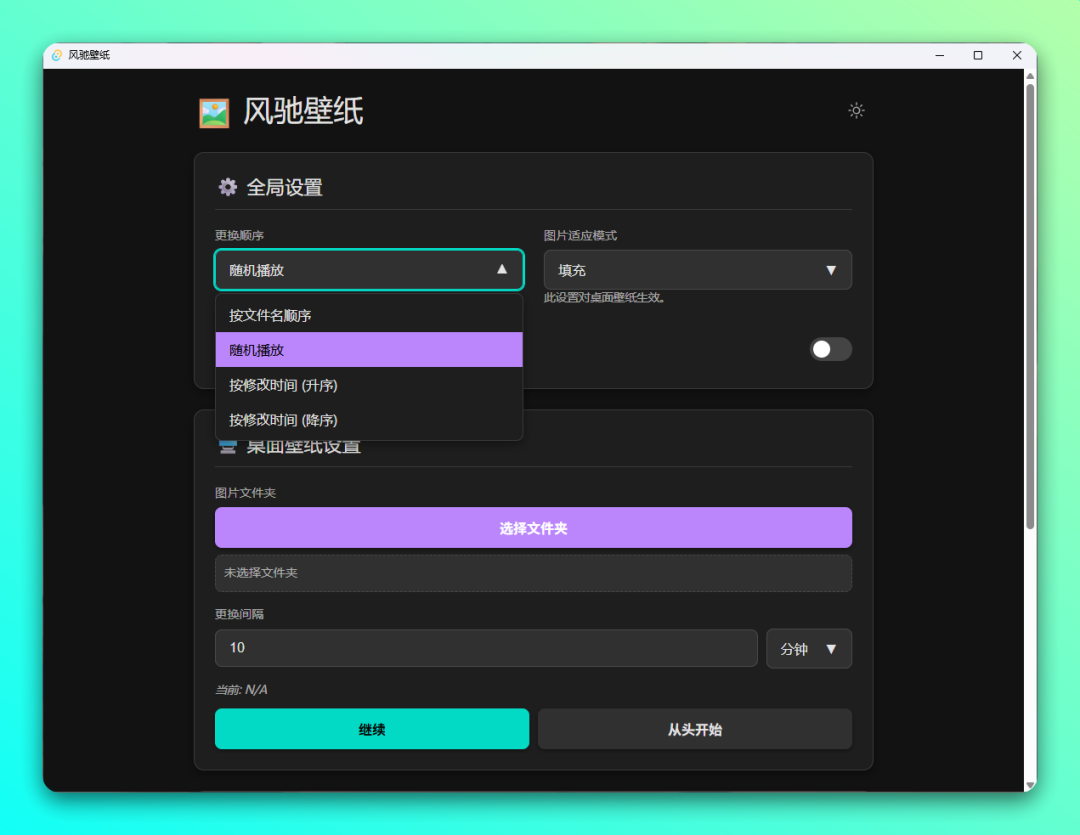This screenshot has width=1080, height=835.
Task: Select 按修改时间 (升序) option
Action: pyautogui.click(x=369, y=385)
